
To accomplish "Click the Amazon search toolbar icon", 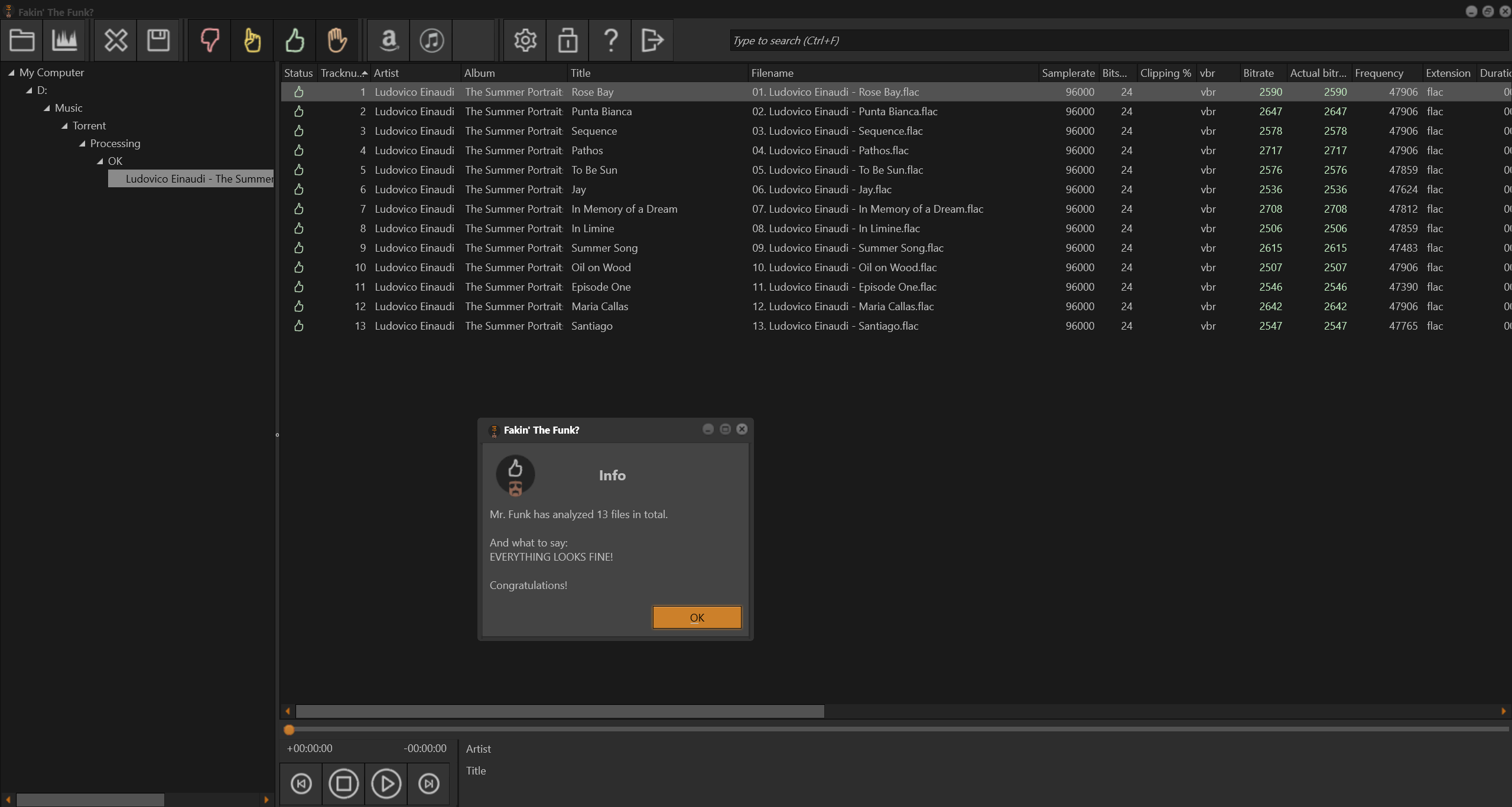I will (x=389, y=40).
